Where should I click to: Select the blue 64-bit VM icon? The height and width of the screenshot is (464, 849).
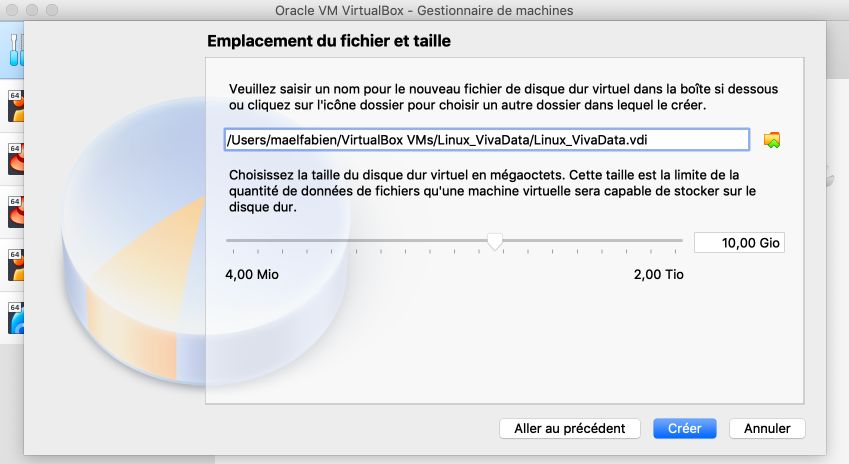(16, 318)
